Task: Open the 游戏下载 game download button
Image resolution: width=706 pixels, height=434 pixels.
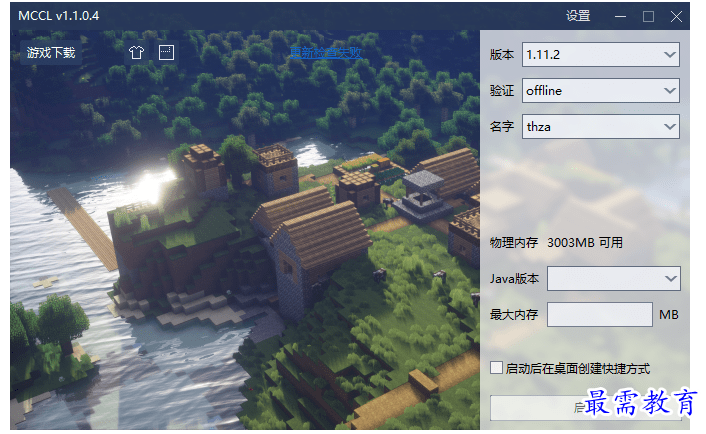Action: 51,53
